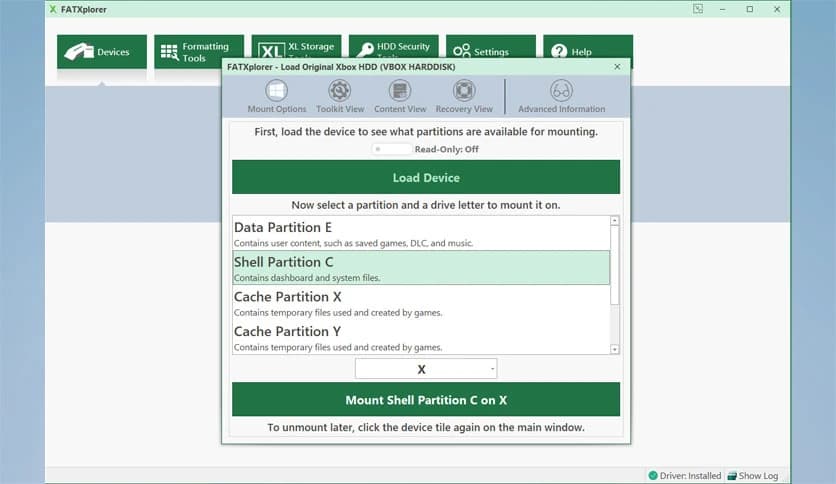
Task: Close the Load Original Xbox HDD dialog
Action: click(x=617, y=66)
